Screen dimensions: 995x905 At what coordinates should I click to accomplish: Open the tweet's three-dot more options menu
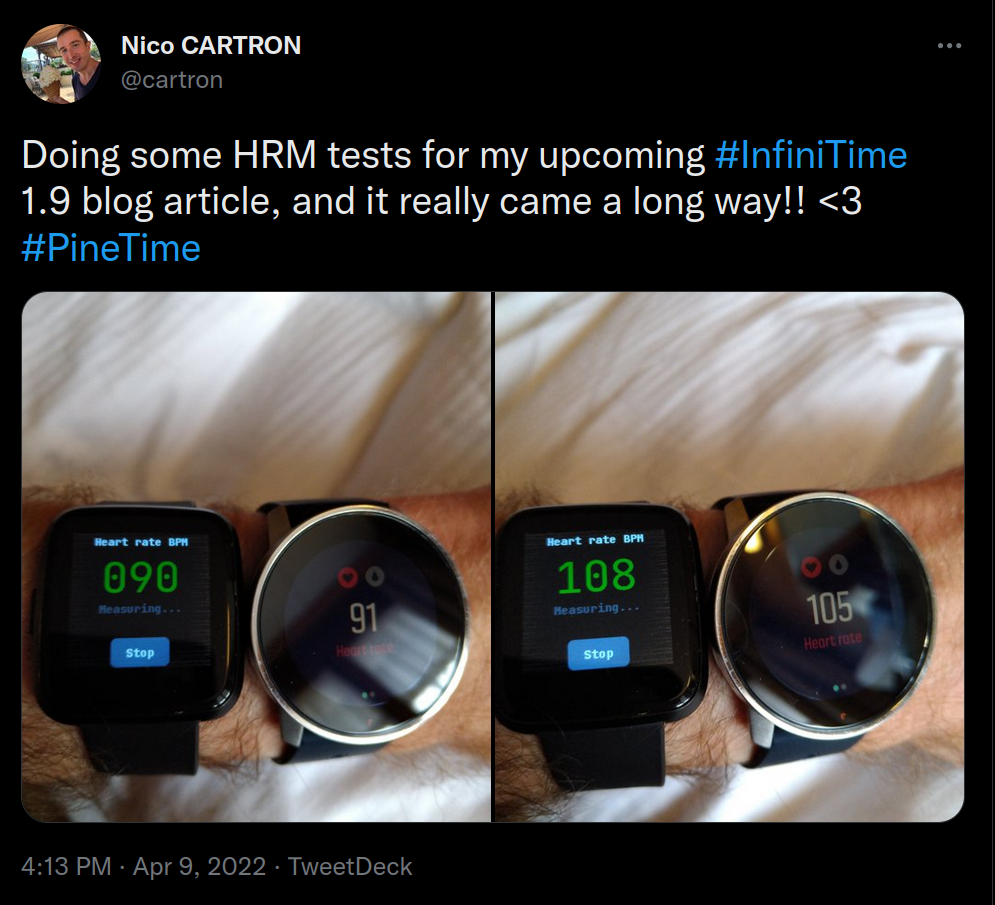pyautogui.click(x=949, y=46)
